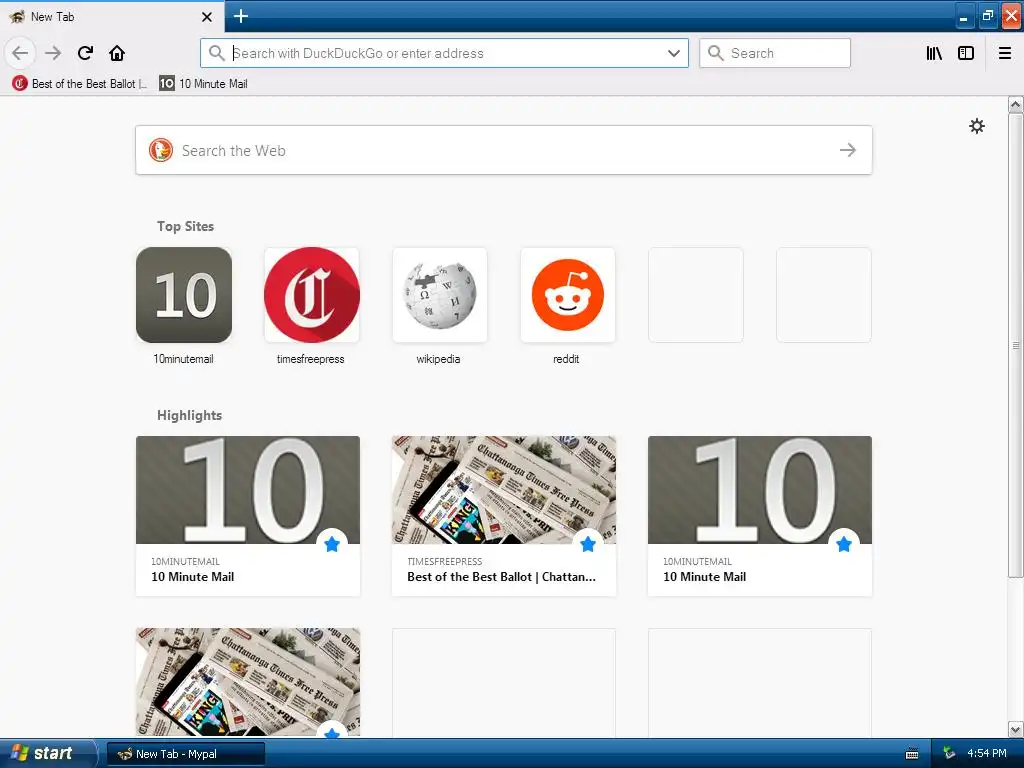Screen dimensions: 1024x768
Task: Click the "wikipedia" label under the tile
Action: [438, 359]
